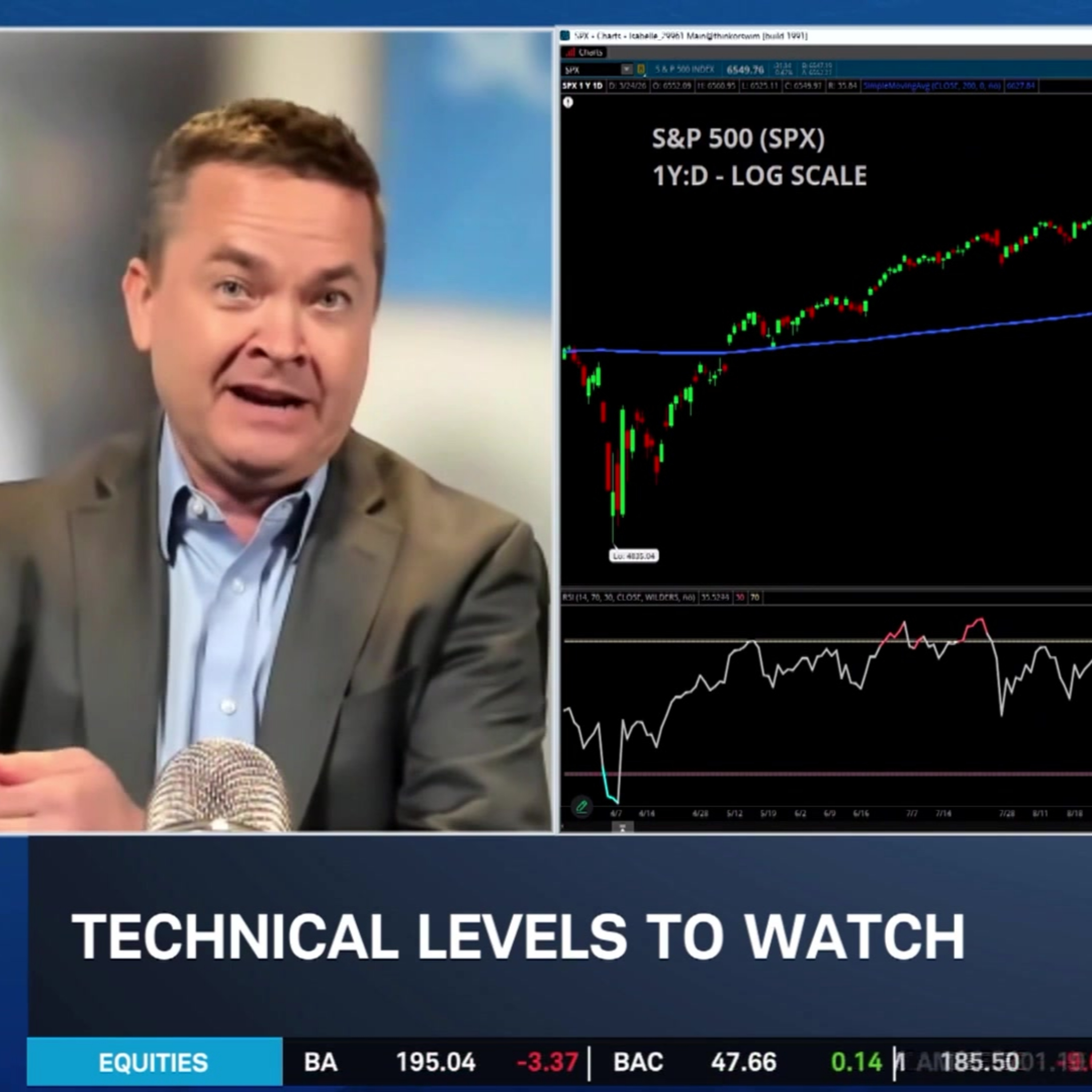1092x1092 pixels.
Task: Click the 7/28 date on time axis
Action: click(x=1007, y=813)
